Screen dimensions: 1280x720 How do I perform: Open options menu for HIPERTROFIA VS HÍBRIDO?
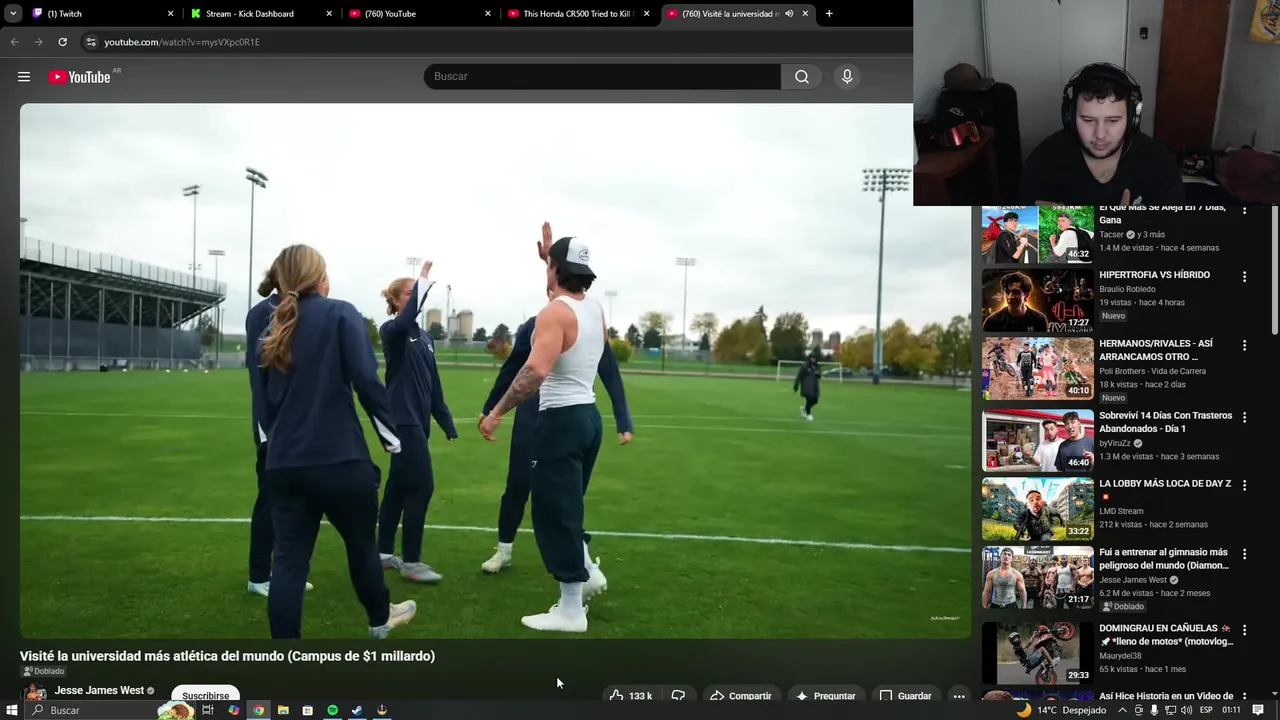click(x=1245, y=276)
